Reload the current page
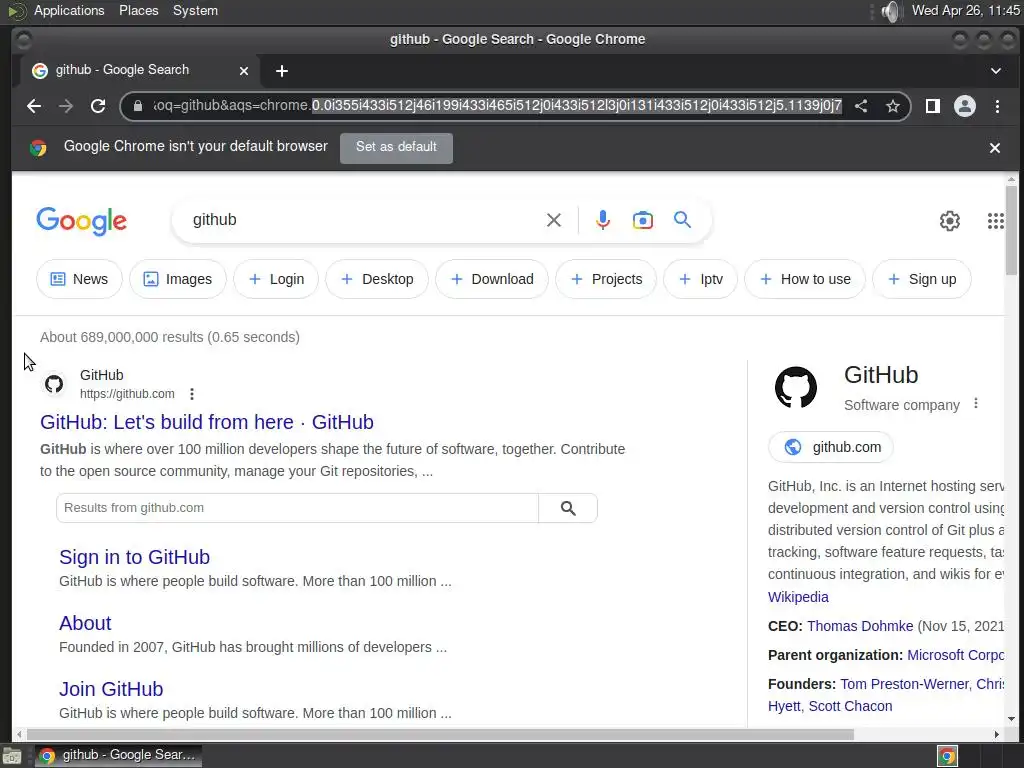 [x=98, y=106]
